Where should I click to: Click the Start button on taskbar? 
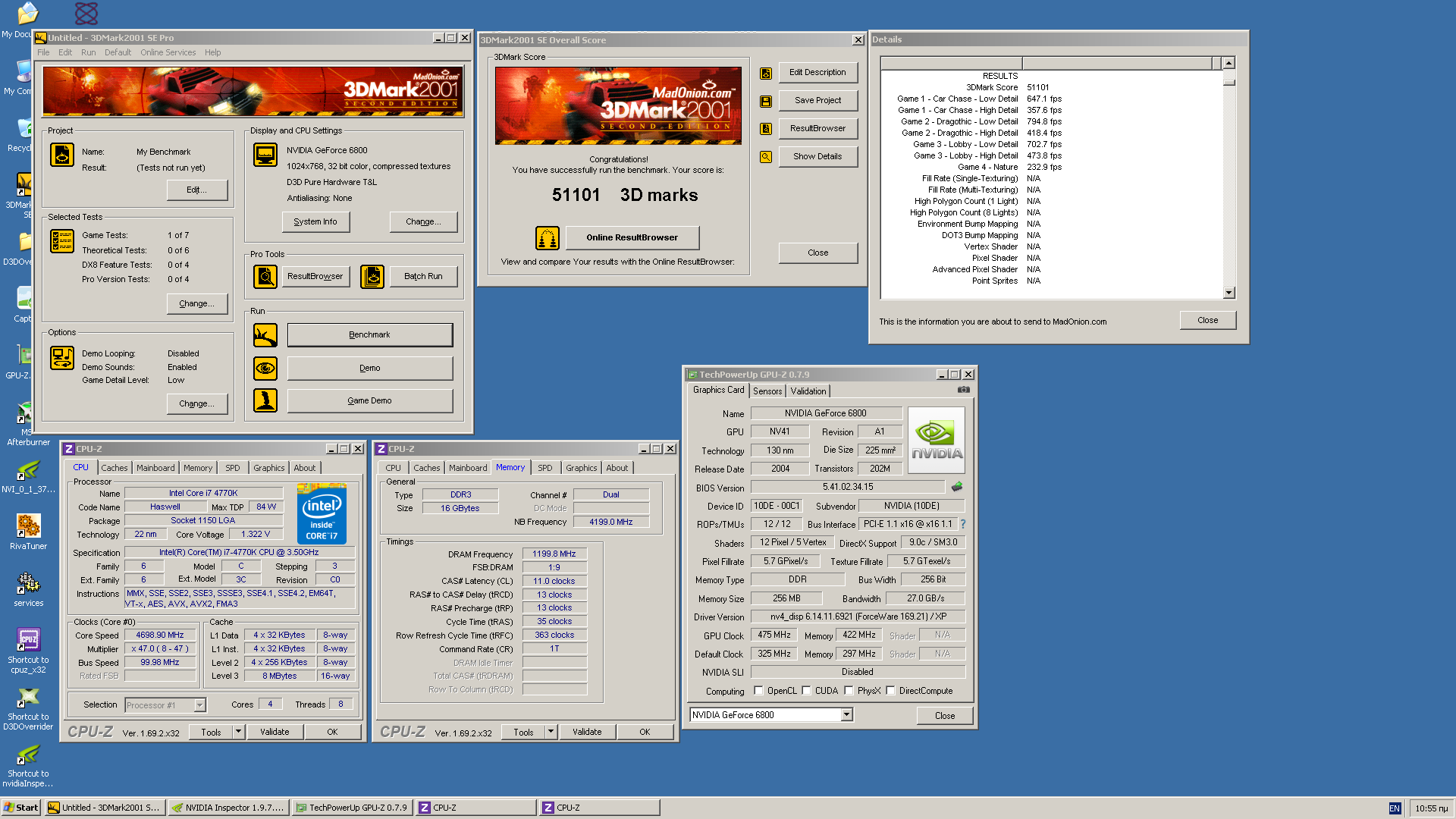(21, 808)
